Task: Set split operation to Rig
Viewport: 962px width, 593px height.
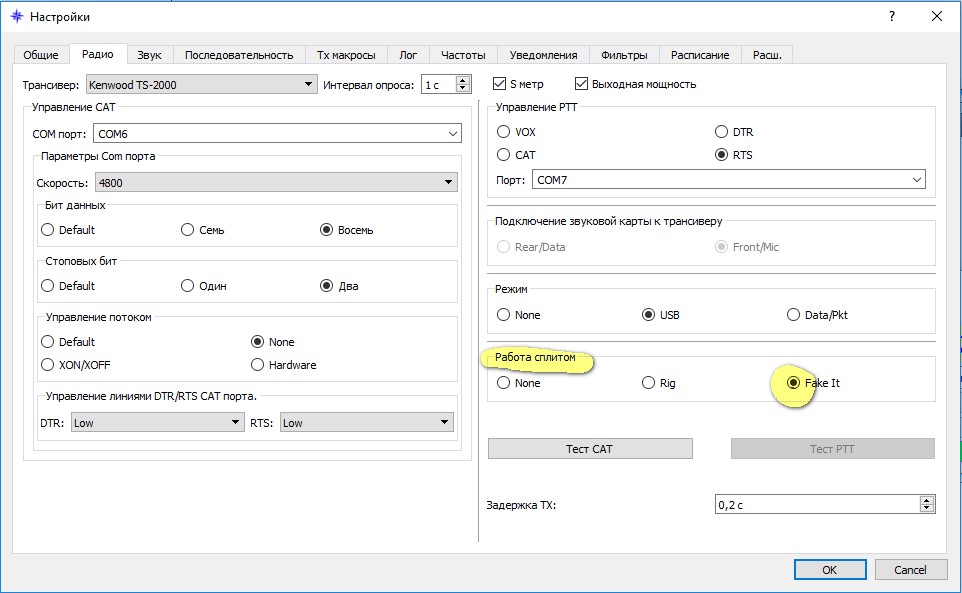Action: pos(649,383)
